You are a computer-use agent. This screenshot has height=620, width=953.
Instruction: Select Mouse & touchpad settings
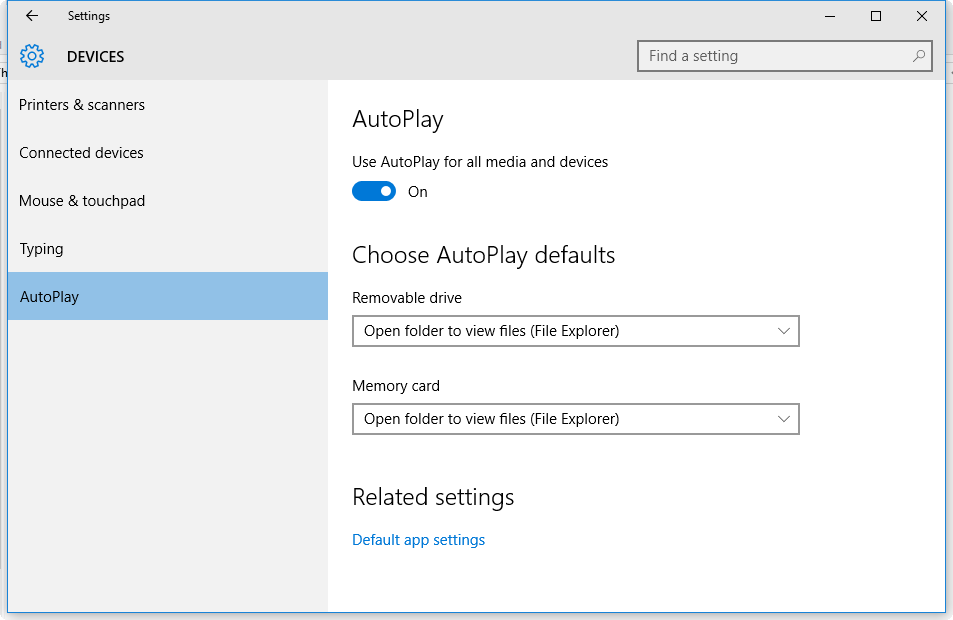(x=82, y=201)
